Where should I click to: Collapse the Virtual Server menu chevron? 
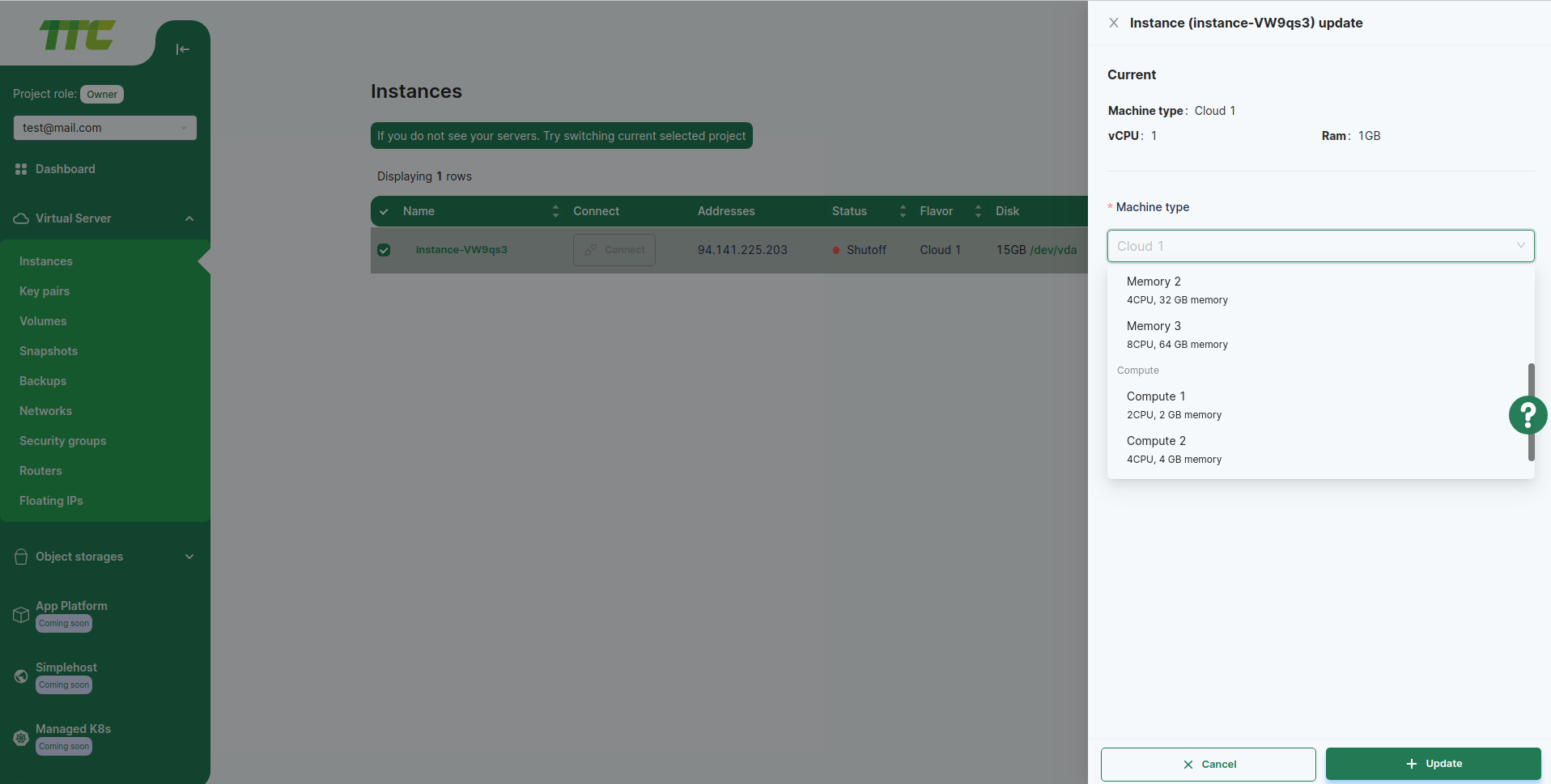click(x=189, y=218)
